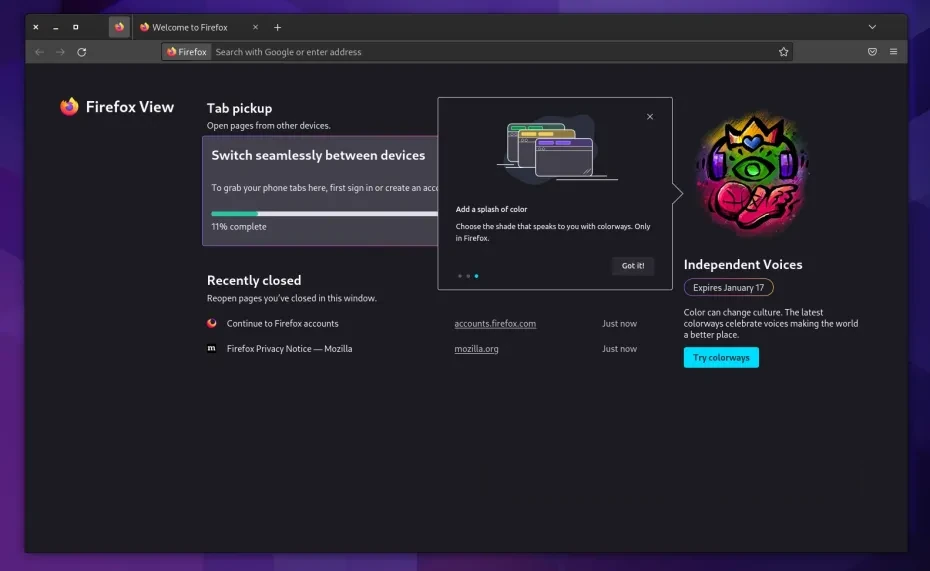Dismiss the colorways tooltip with X
The image size is (930, 571).
[650, 117]
